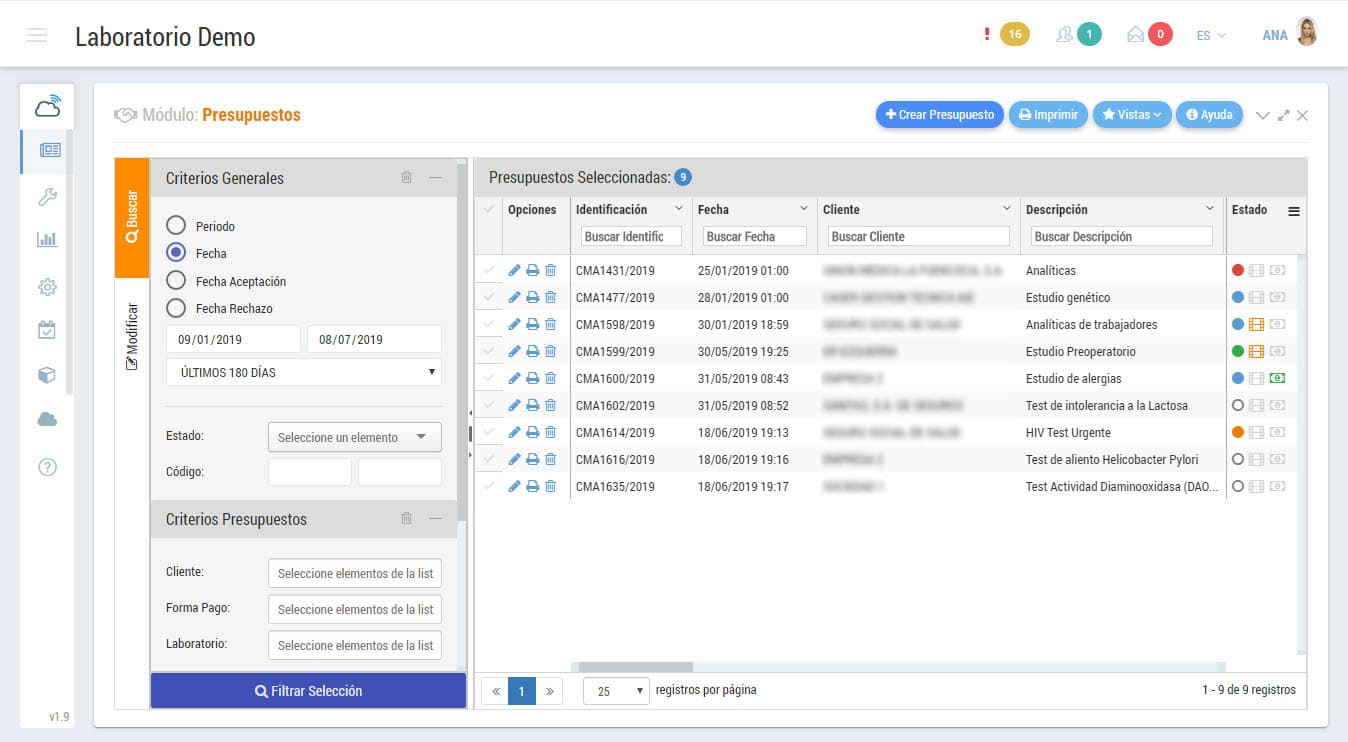Delete budget CMA1598/2019 with trash icon
Screen dimensions: 1348x742
(550, 324)
